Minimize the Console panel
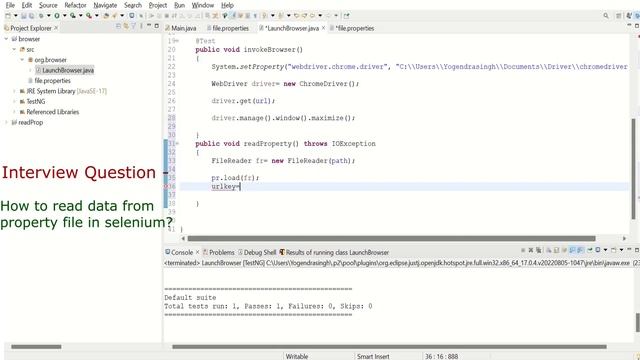 tap(629, 249)
